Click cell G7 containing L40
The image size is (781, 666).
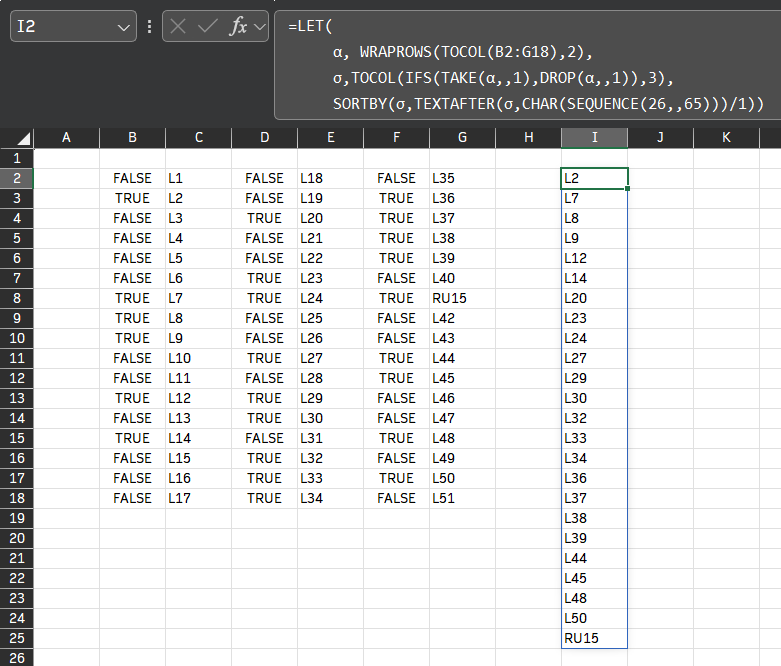tap(462, 278)
